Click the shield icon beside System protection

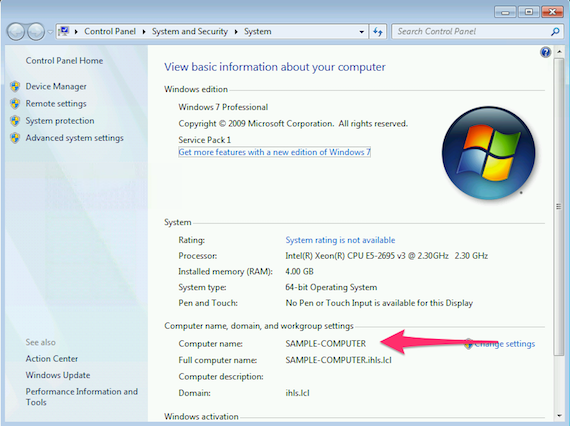tap(15, 121)
